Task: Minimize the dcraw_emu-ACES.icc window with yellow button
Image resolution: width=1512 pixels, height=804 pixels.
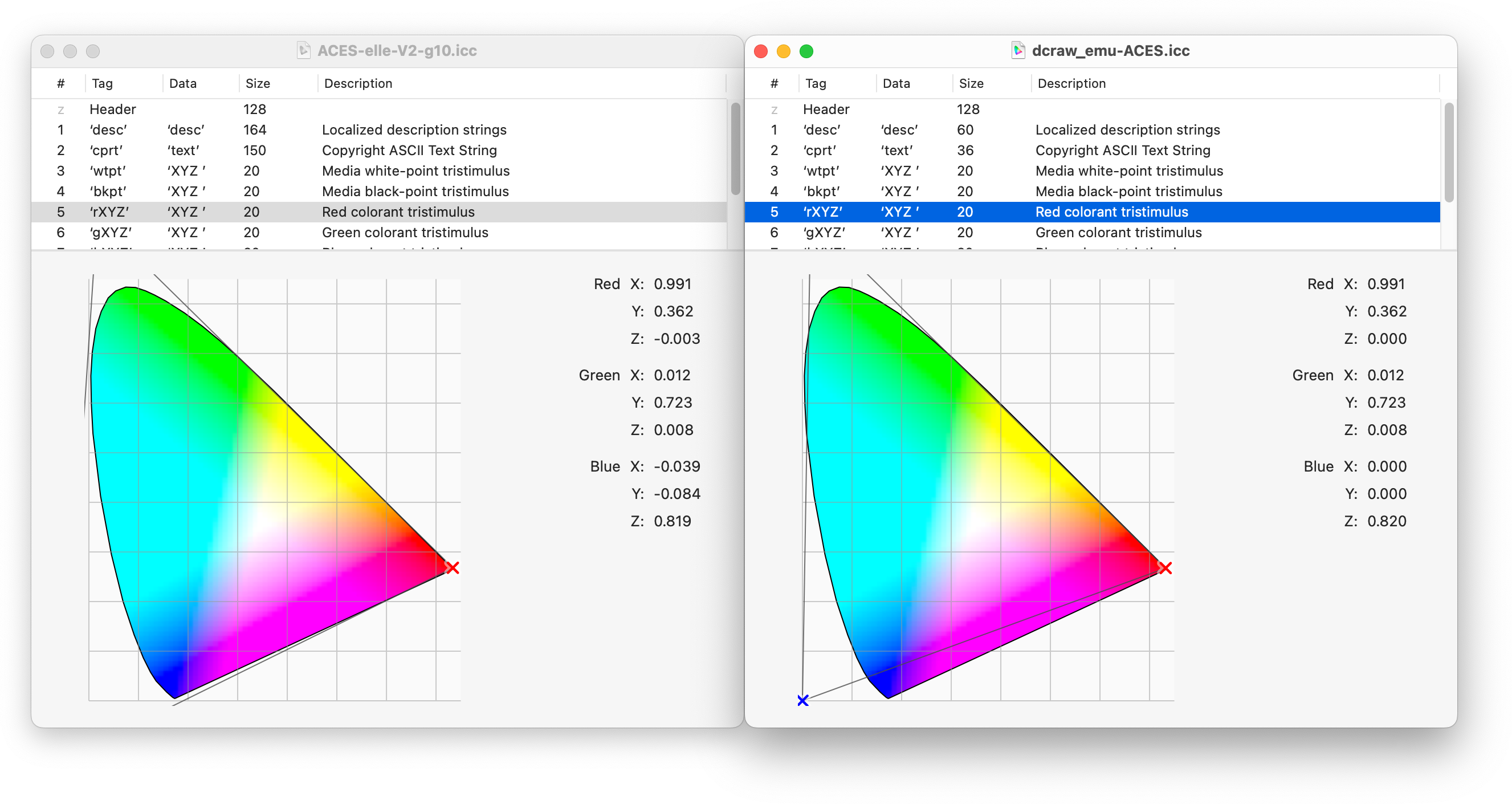Action: pyautogui.click(x=784, y=51)
